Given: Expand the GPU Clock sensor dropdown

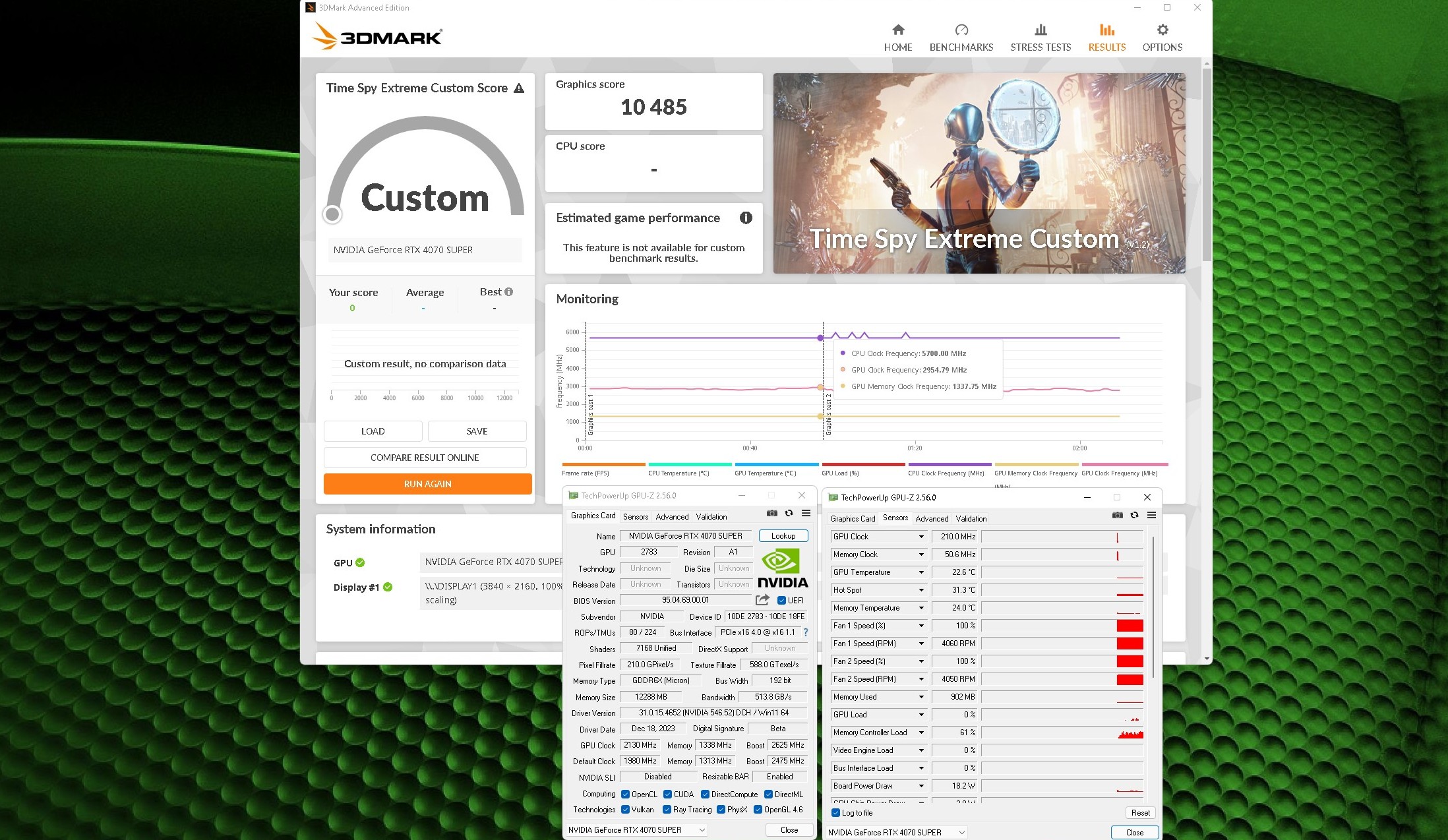Looking at the screenshot, I should [921, 537].
